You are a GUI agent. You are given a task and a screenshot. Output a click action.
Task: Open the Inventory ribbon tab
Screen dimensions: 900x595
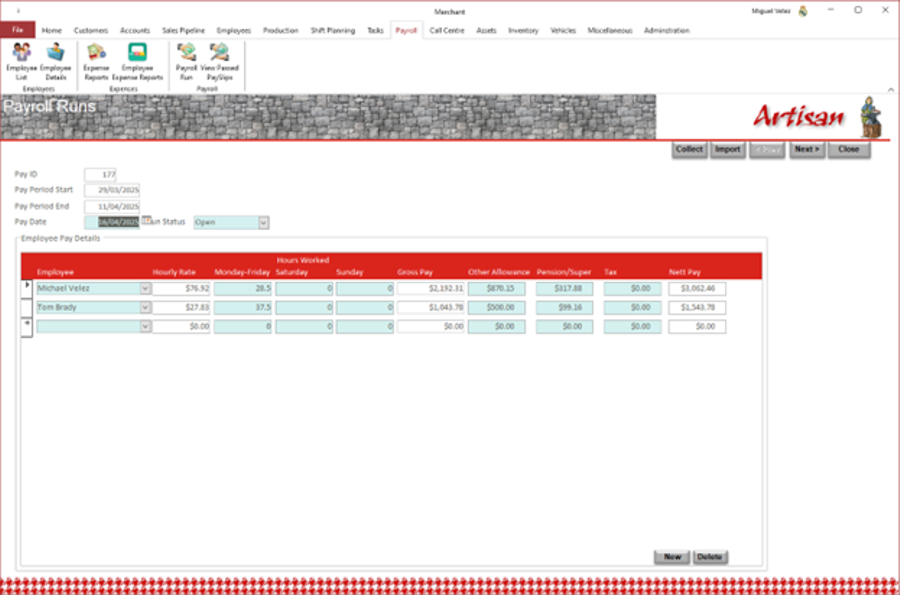pyautogui.click(x=523, y=31)
